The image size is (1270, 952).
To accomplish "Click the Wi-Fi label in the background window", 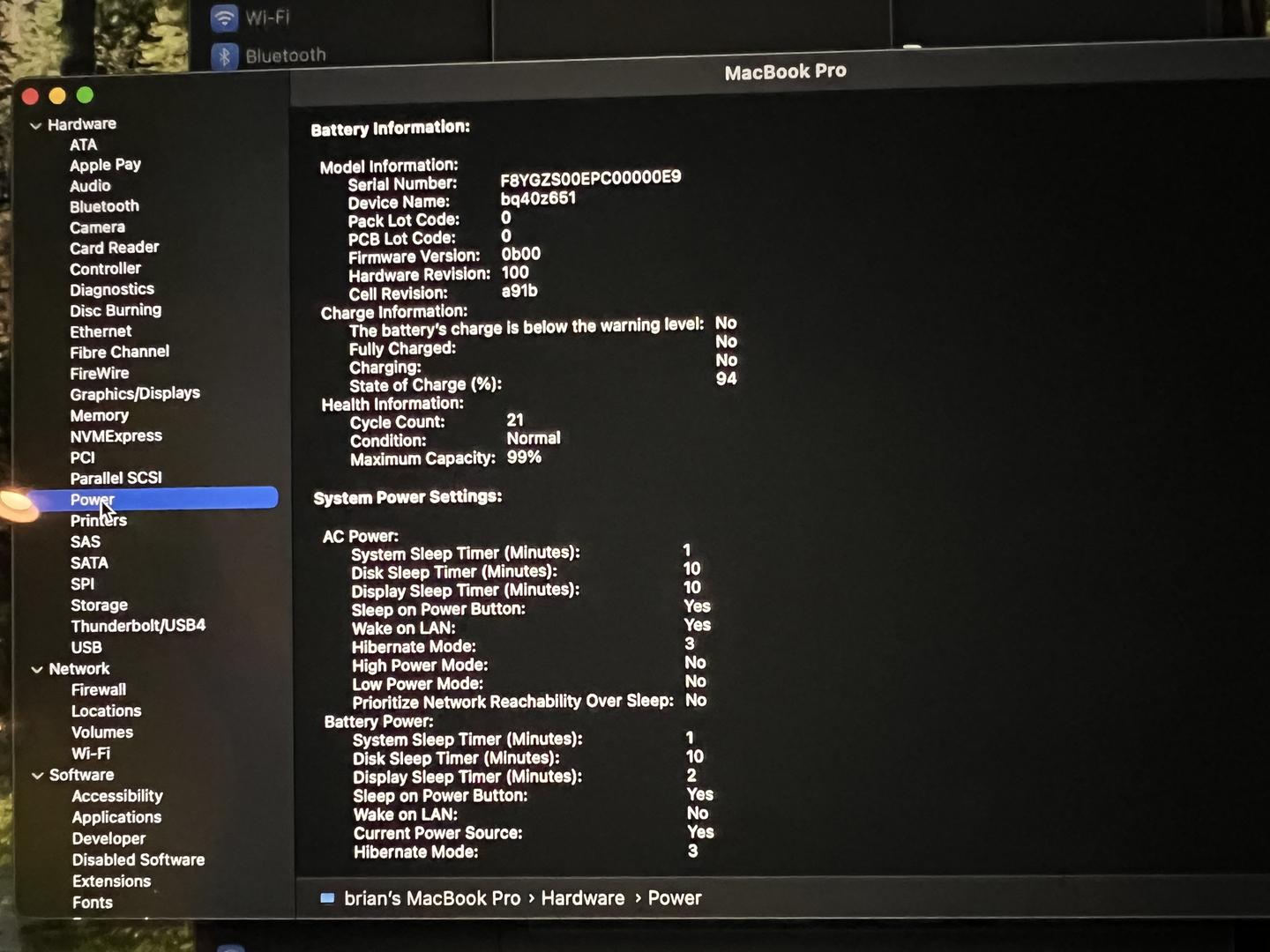I will point(267,18).
